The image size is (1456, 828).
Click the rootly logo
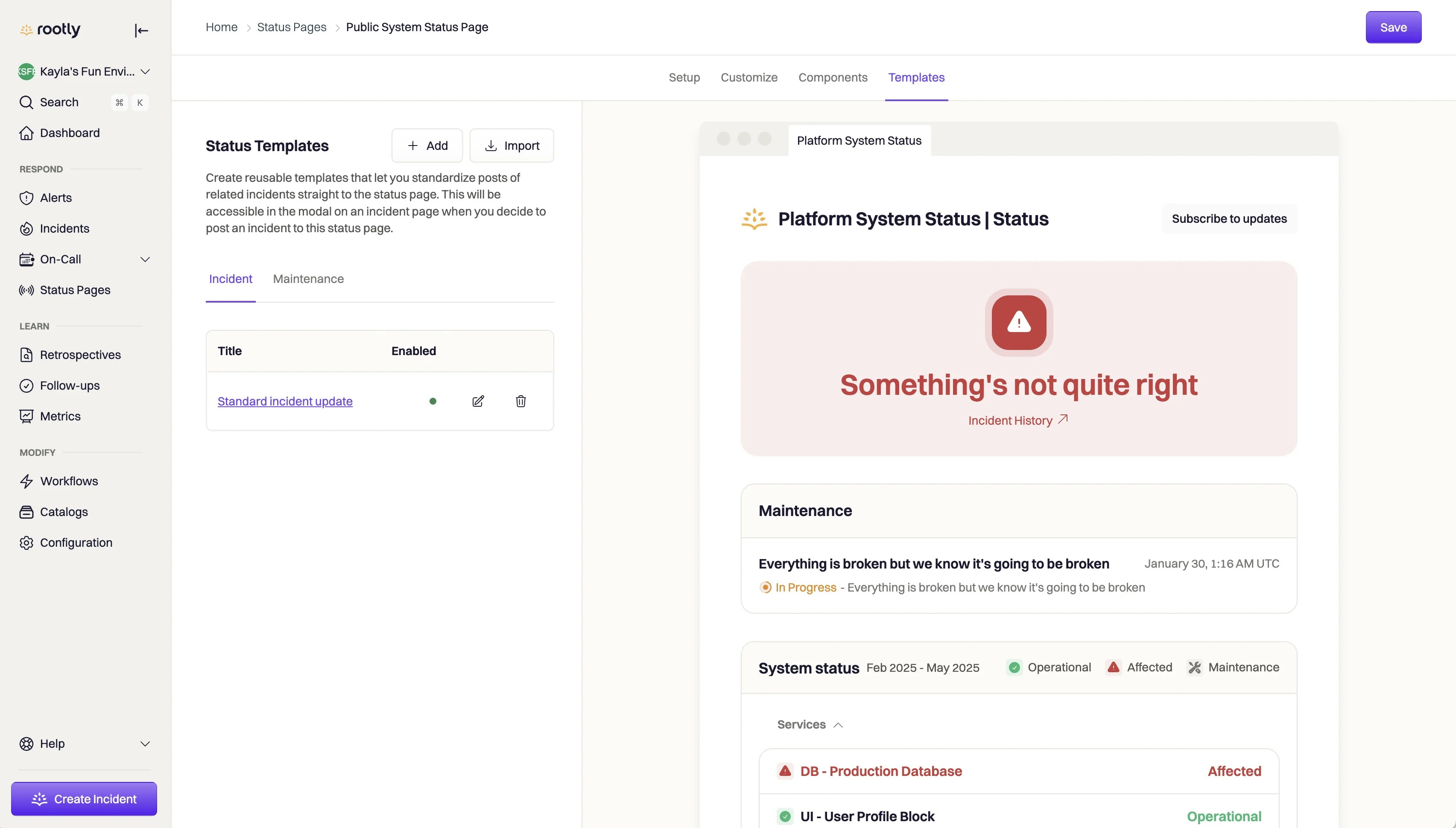pyautogui.click(x=50, y=29)
